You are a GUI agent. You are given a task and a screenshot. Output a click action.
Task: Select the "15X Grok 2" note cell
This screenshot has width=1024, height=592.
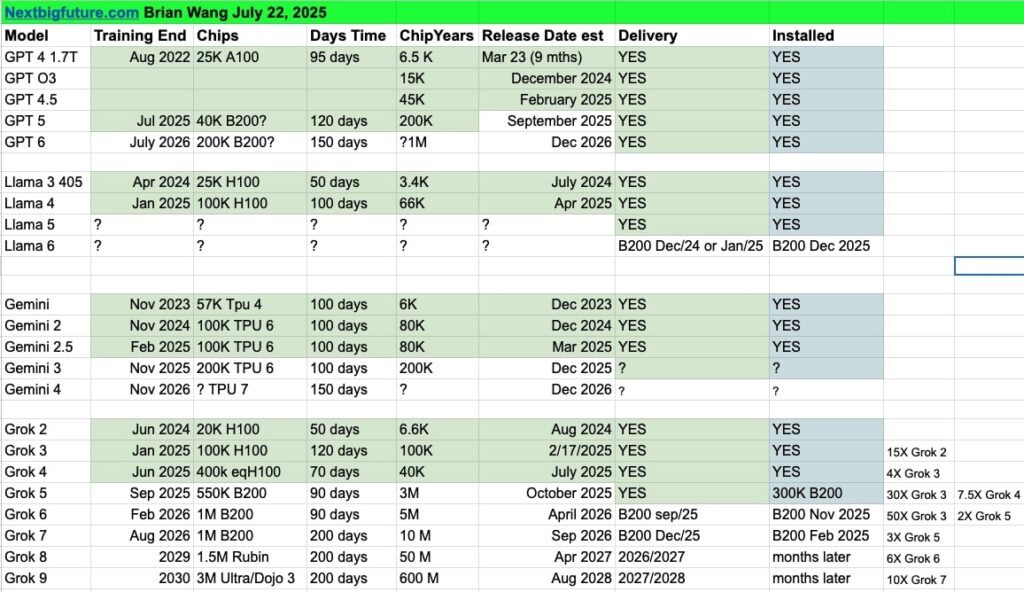pyautogui.click(x=919, y=452)
